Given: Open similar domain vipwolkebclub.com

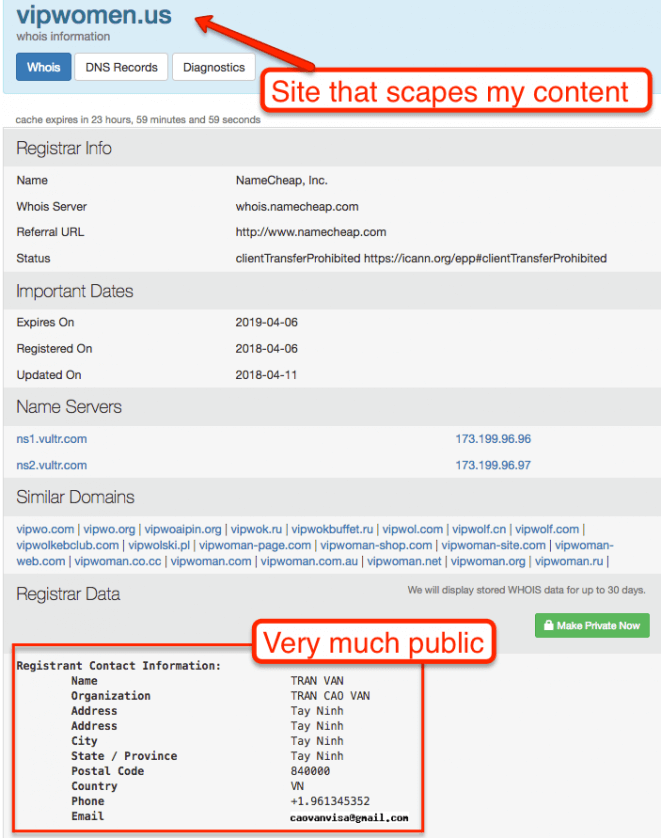Looking at the screenshot, I should 68,545.
